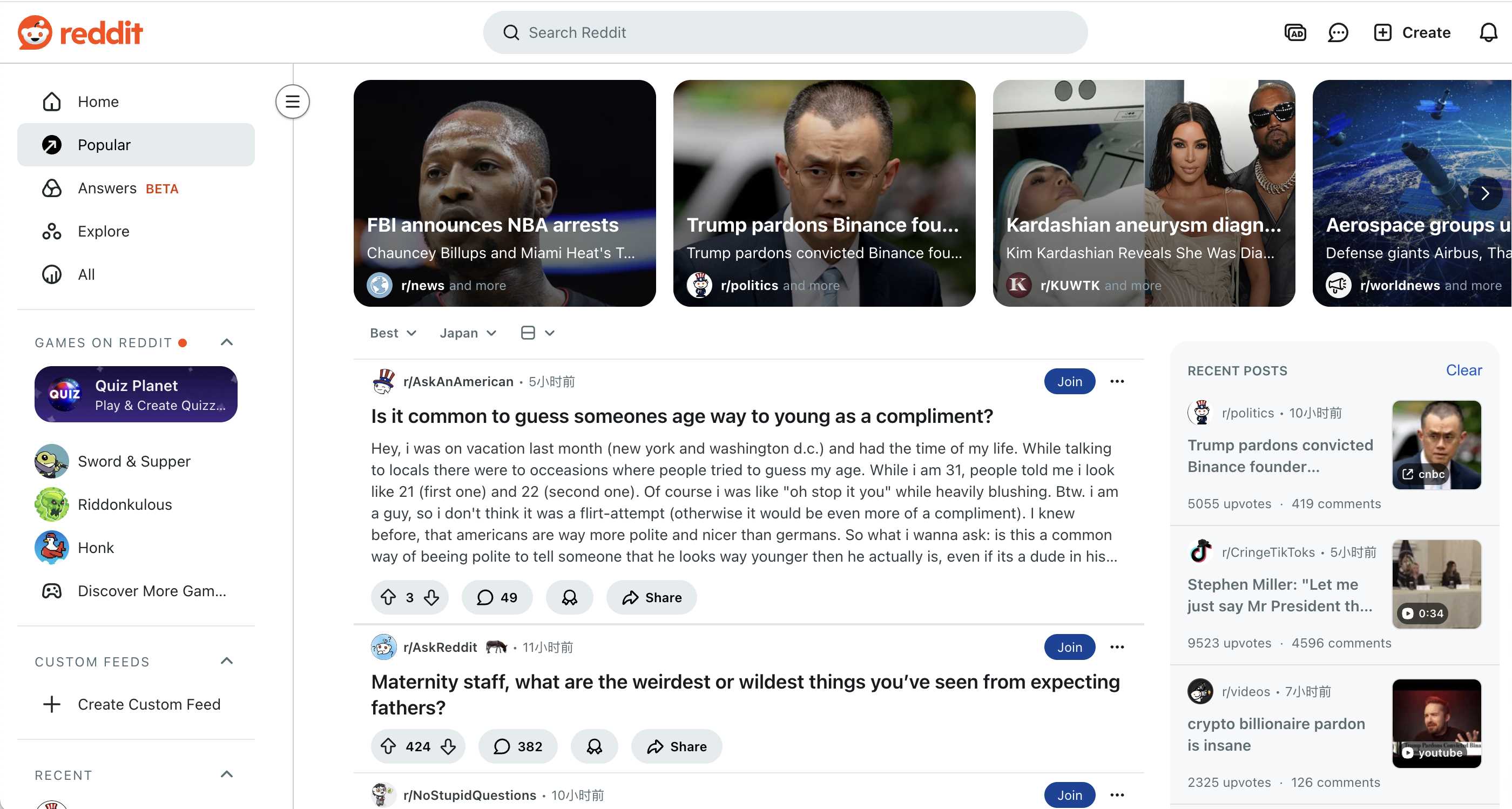
Task: Open comments on the Maternity staff post
Action: 518,746
